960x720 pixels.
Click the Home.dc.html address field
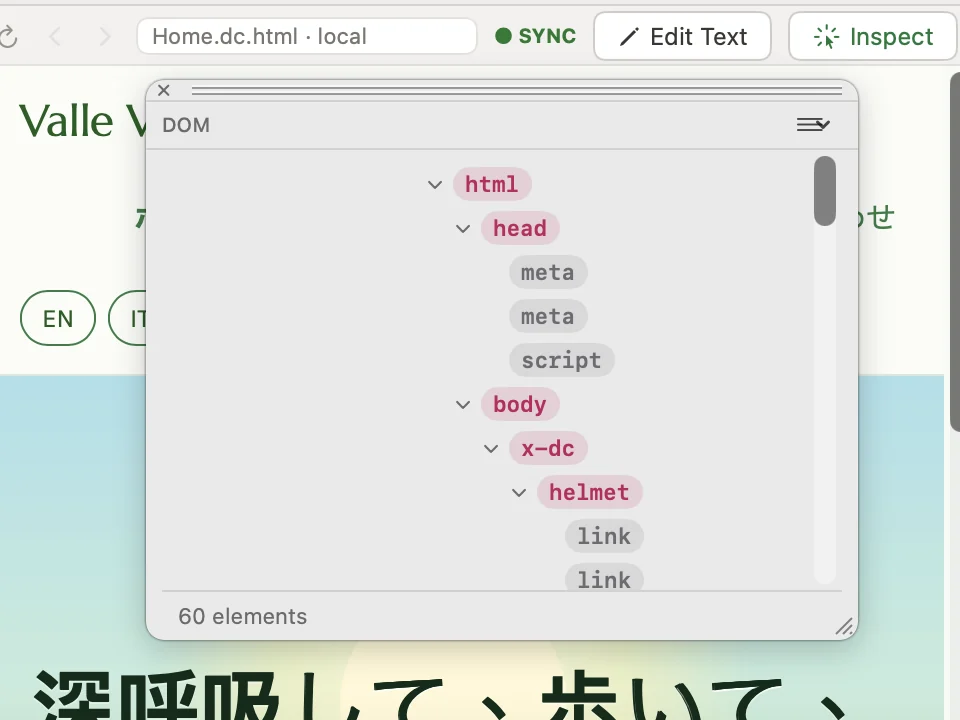point(307,37)
